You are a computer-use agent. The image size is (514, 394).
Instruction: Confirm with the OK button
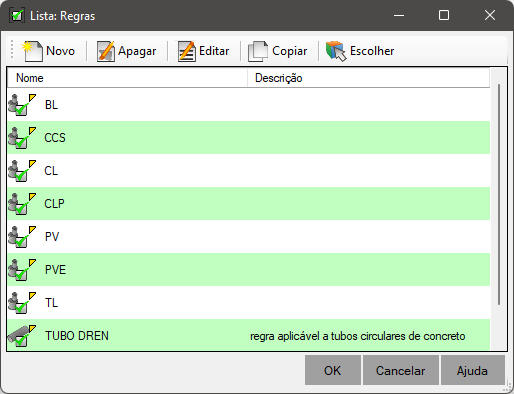click(x=333, y=370)
